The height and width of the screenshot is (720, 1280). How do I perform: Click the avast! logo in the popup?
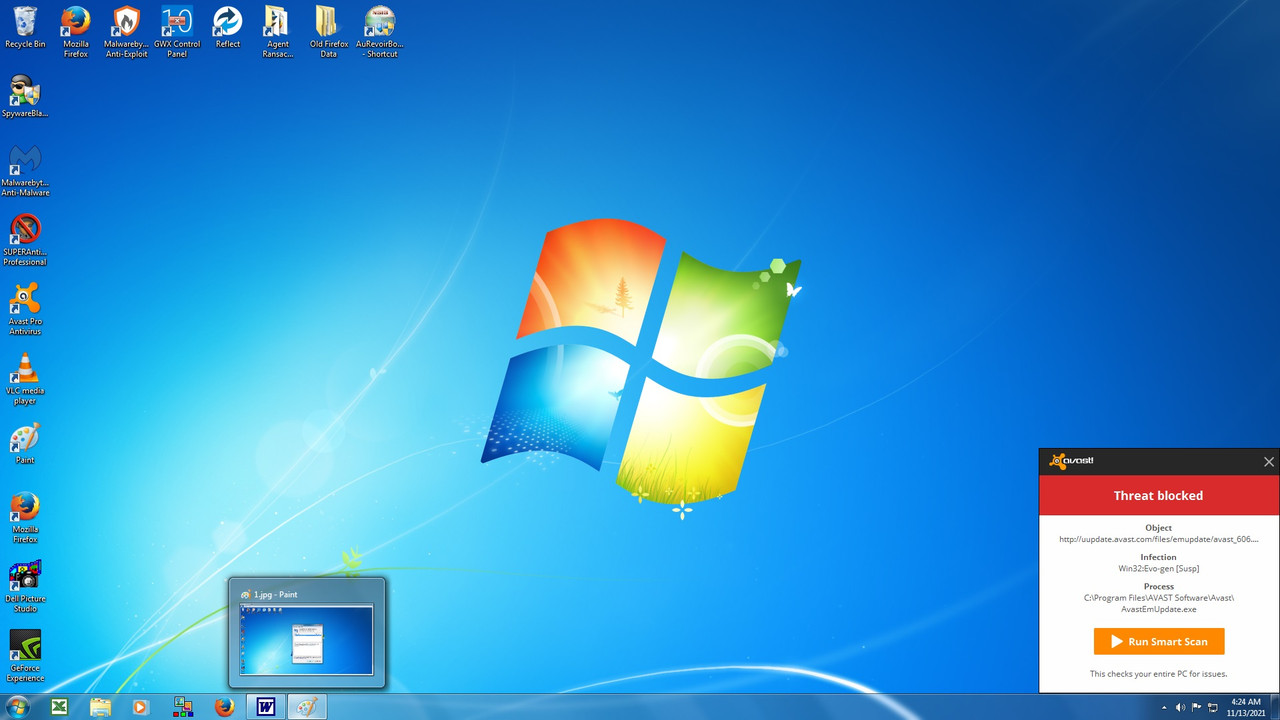(1071, 461)
